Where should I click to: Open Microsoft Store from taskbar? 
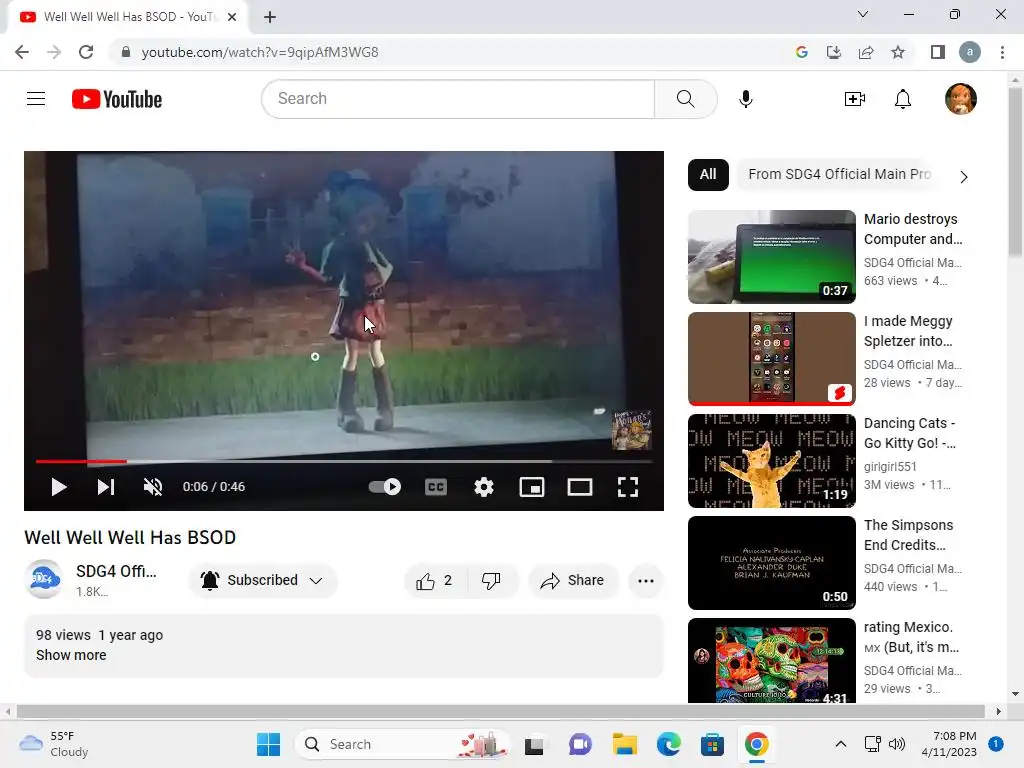click(x=712, y=744)
